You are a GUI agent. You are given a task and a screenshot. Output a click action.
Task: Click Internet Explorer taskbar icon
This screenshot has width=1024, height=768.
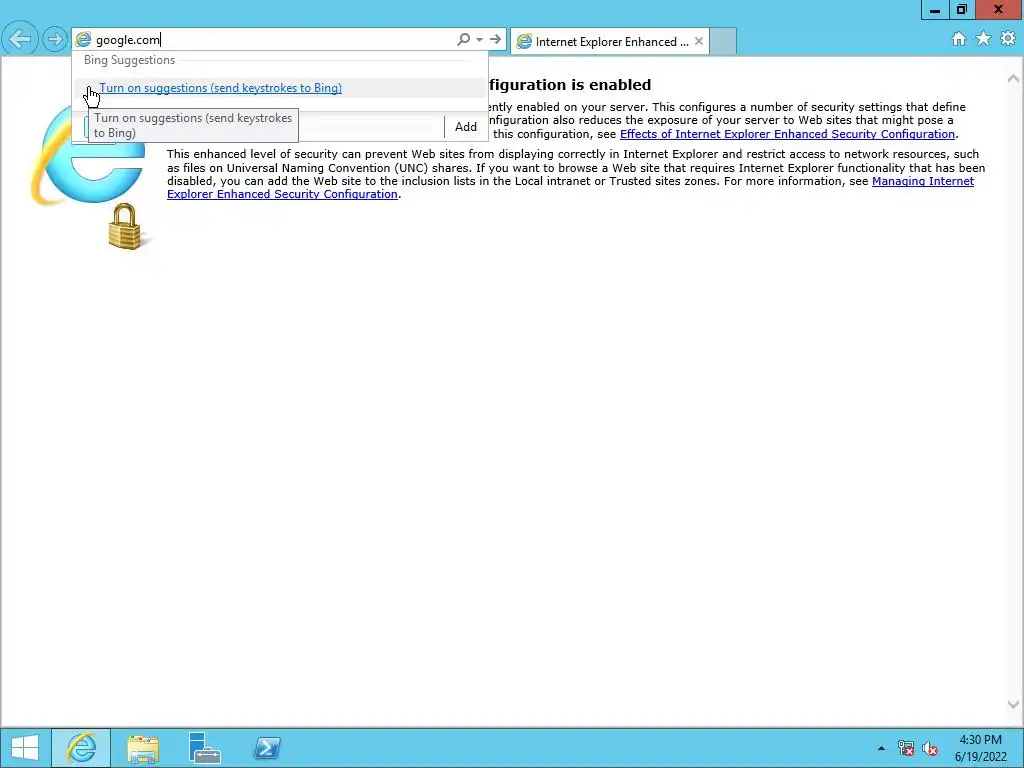[x=81, y=748]
